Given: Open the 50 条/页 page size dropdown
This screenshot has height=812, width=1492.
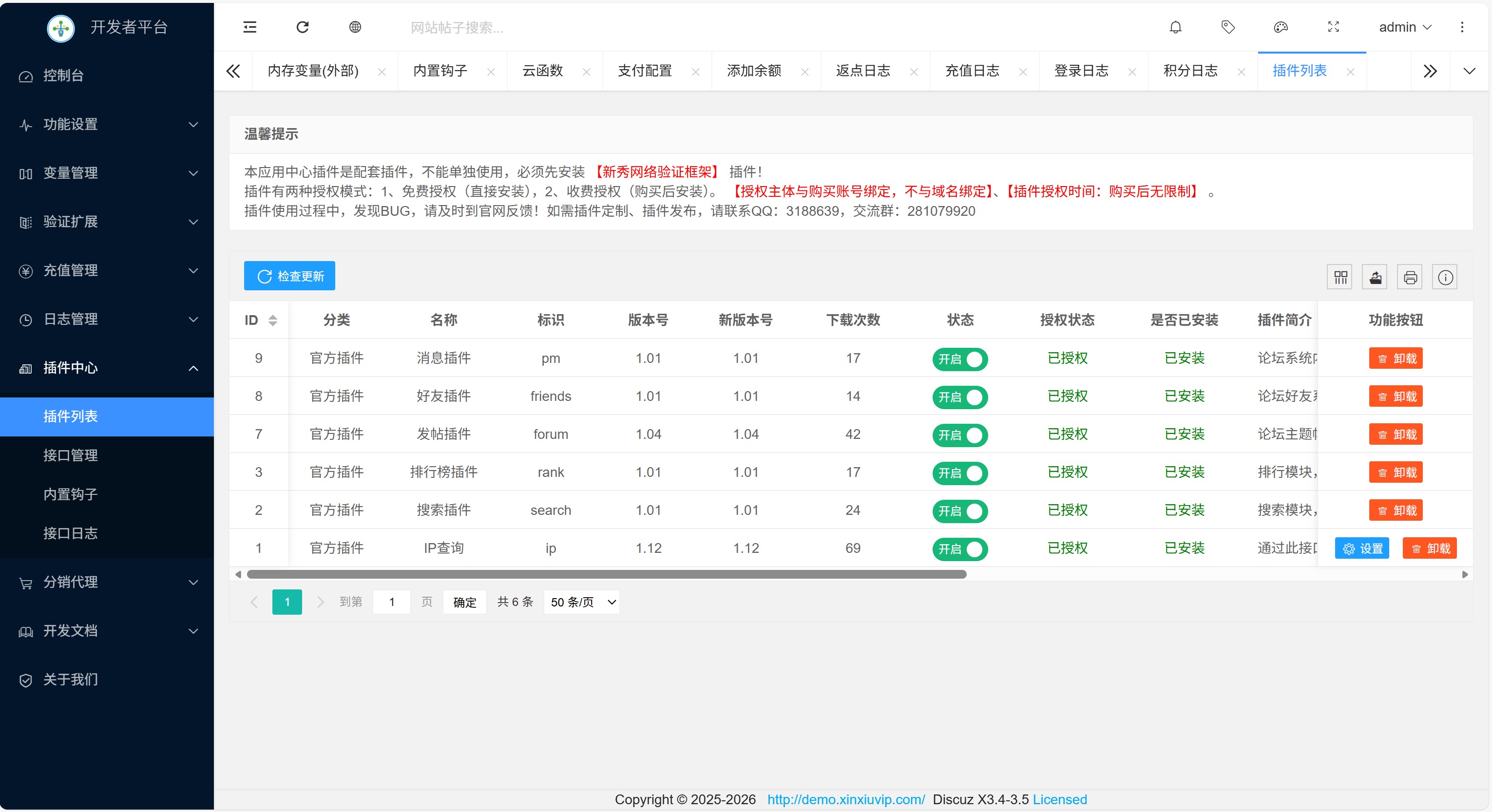Looking at the screenshot, I should (x=581, y=602).
